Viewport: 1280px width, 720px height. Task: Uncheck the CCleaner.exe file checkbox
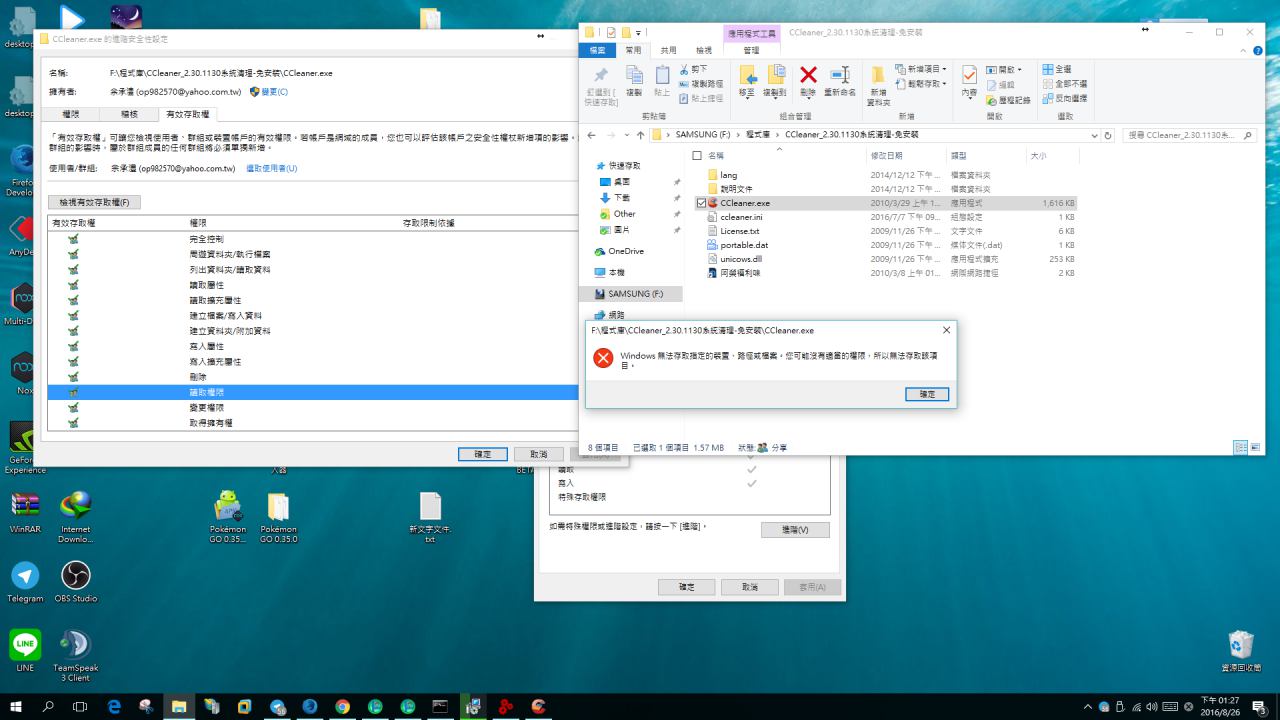click(701, 203)
